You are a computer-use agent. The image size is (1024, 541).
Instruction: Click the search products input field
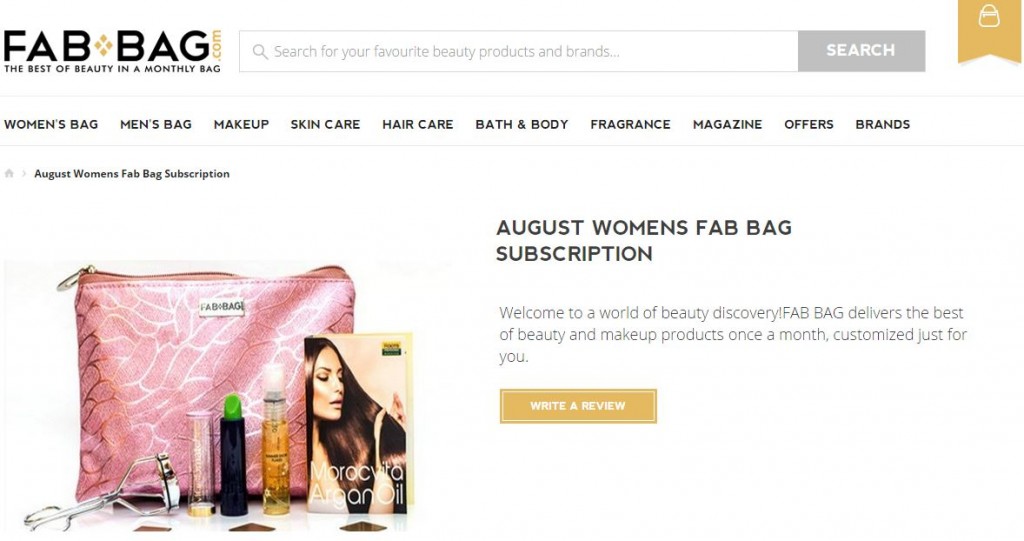(519, 51)
